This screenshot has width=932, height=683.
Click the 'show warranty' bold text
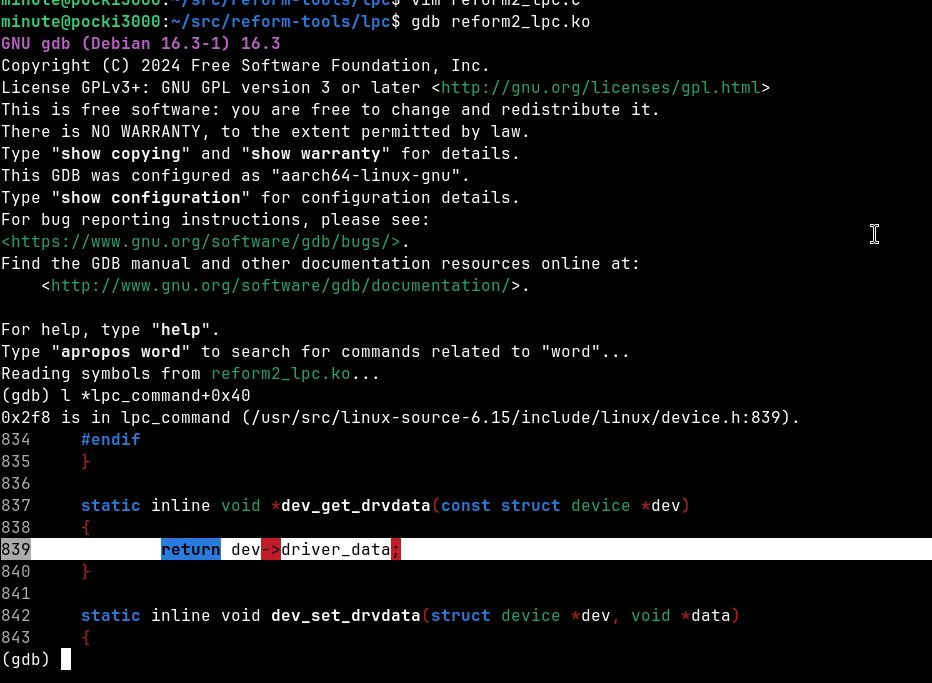click(316, 153)
